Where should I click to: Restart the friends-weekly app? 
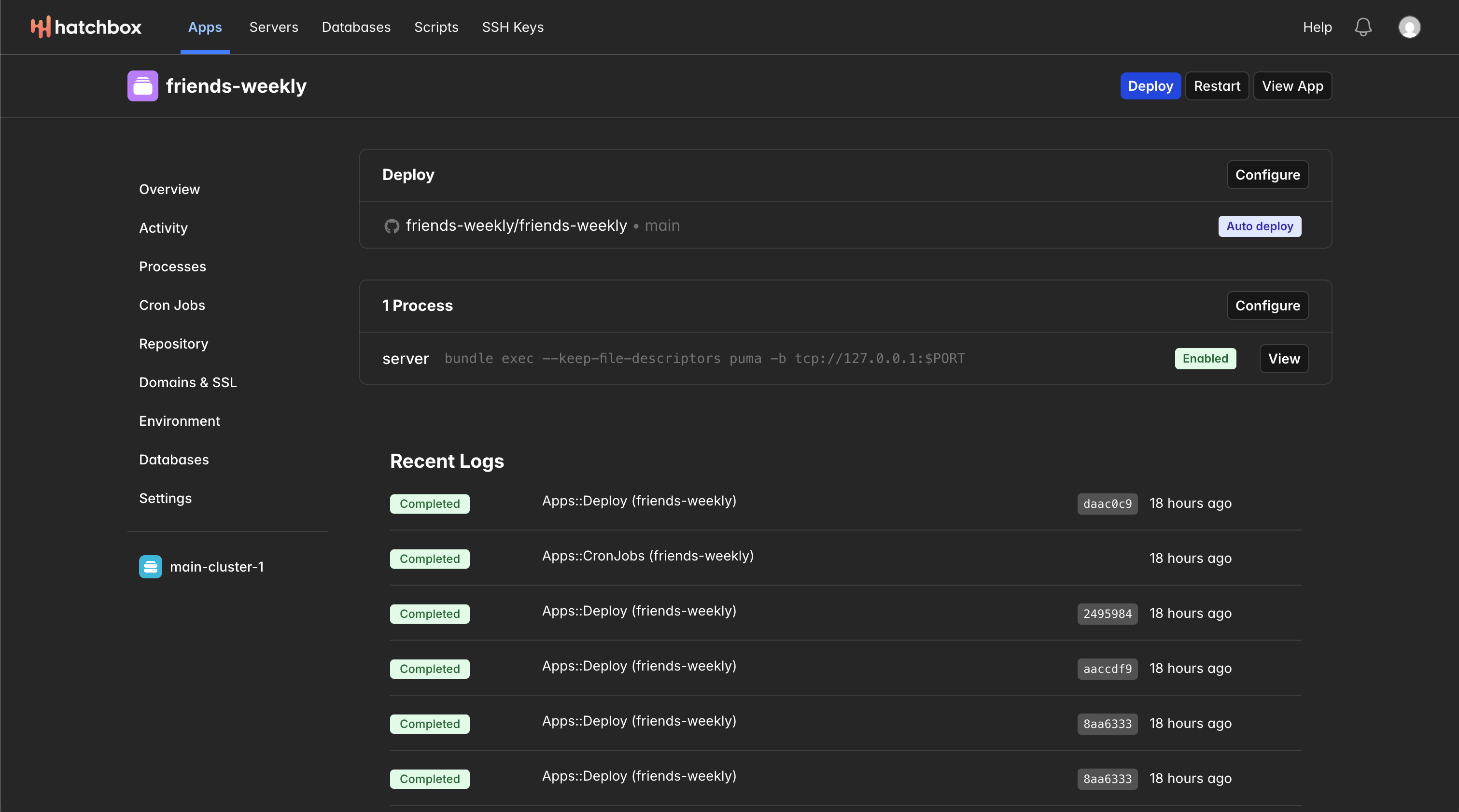(x=1217, y=86)
